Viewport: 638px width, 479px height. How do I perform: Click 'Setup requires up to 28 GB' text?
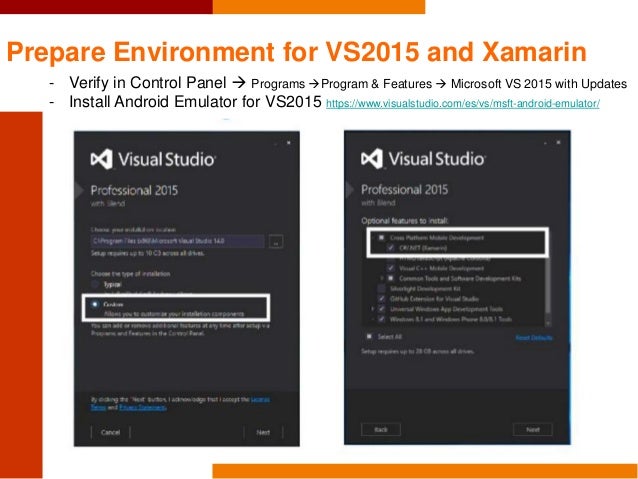pyautogui.click(x=417, y=351)
